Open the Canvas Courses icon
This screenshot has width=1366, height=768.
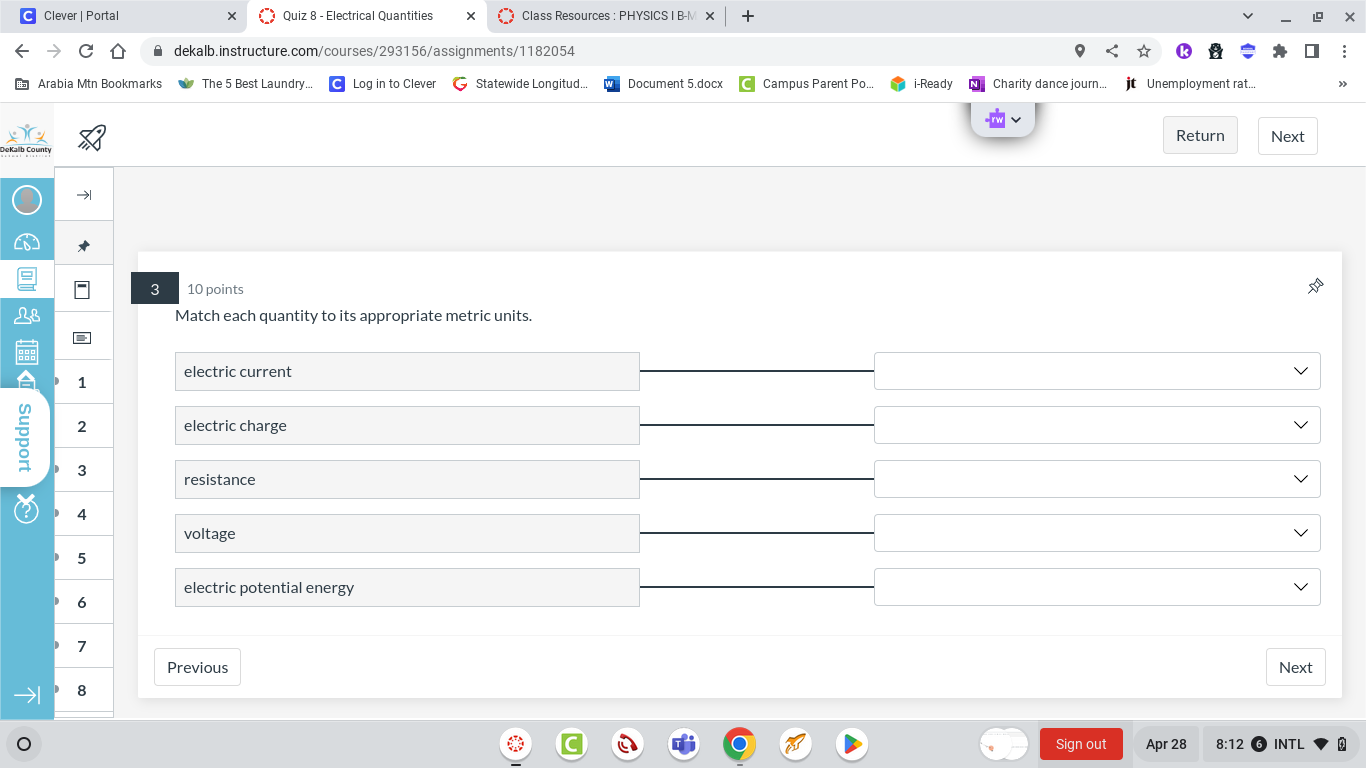(x=27, y=279)
